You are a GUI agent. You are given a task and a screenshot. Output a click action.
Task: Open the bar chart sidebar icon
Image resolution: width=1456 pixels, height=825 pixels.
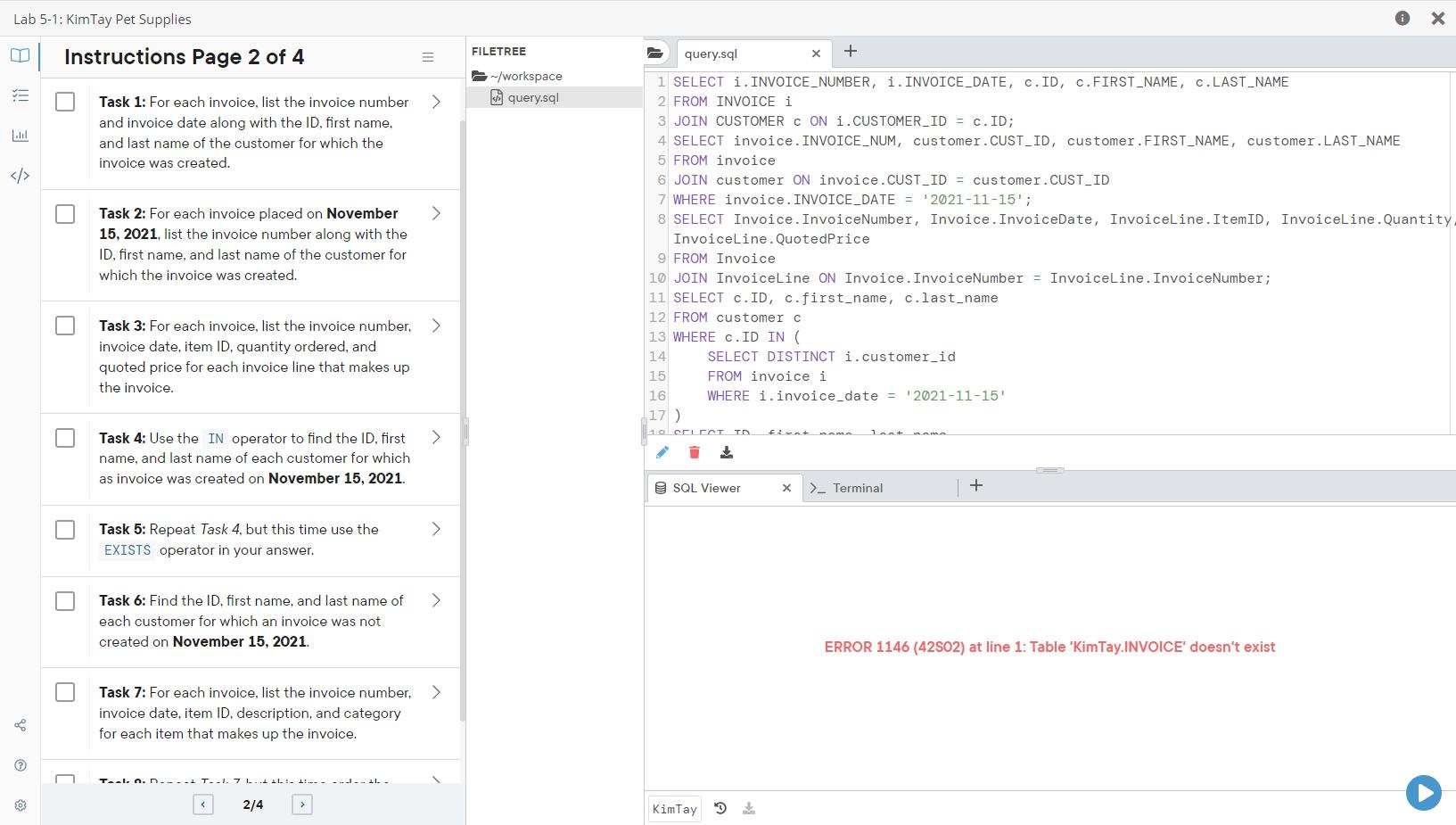click(20, 136)
